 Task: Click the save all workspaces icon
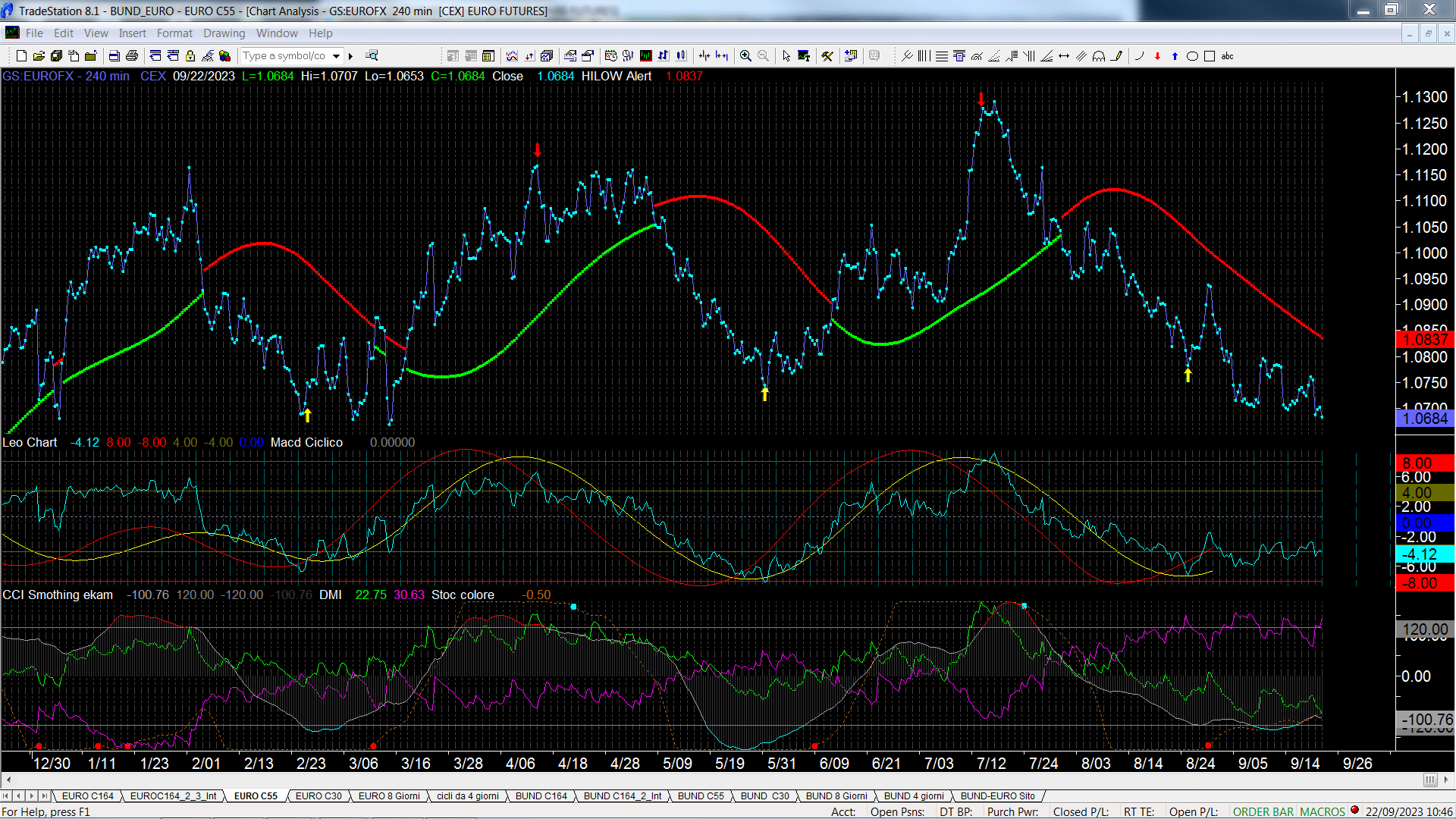(x=56, y=55)
